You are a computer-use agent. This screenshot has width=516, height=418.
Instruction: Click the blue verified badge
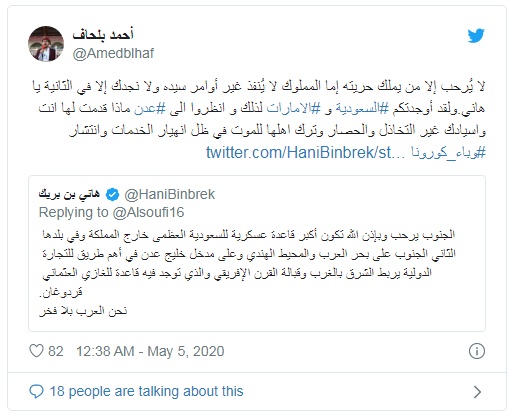[112, 194]
